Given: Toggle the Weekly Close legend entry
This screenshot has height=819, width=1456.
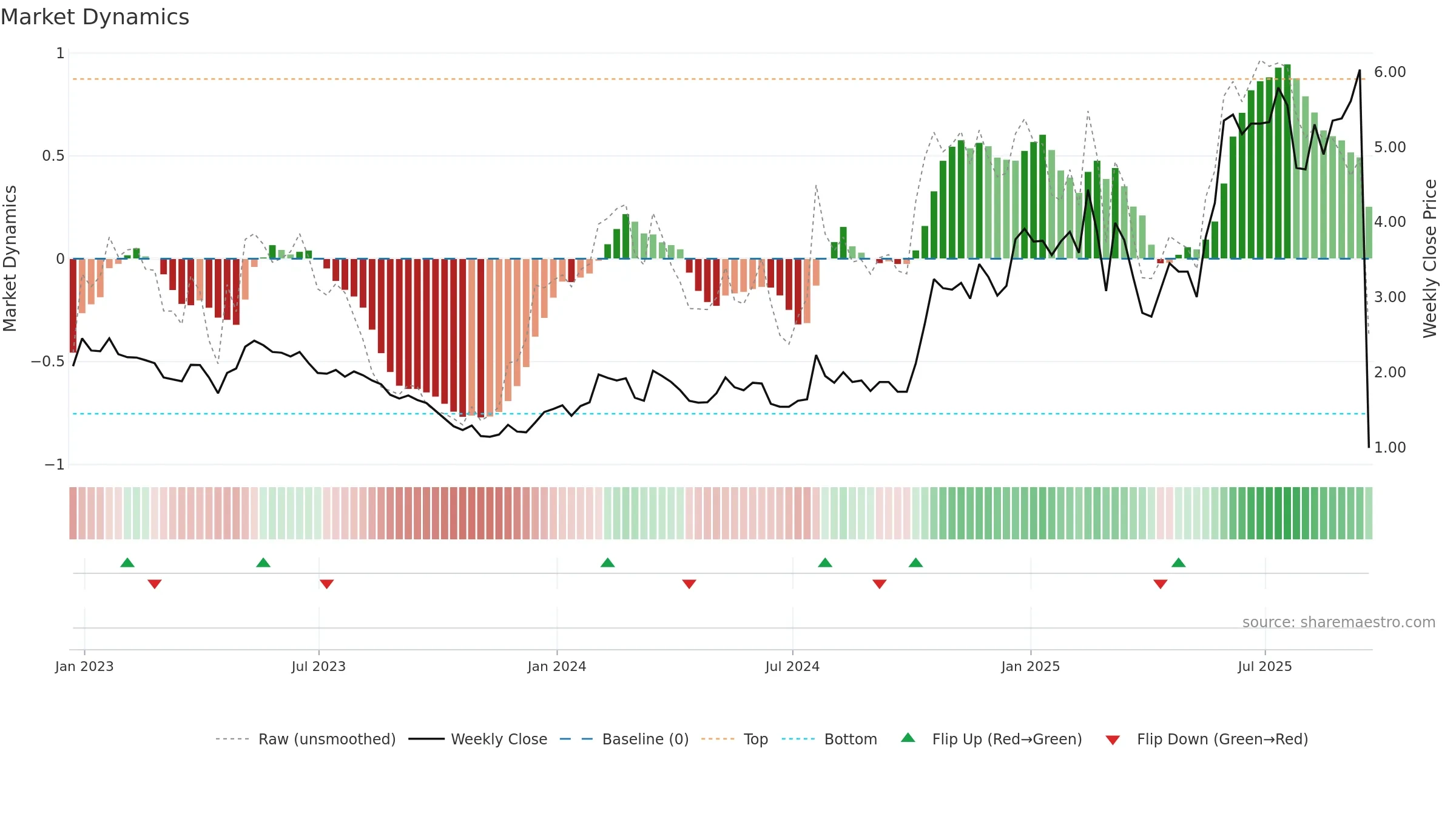Looking at the screenshot, I should (x=478, y=739).
